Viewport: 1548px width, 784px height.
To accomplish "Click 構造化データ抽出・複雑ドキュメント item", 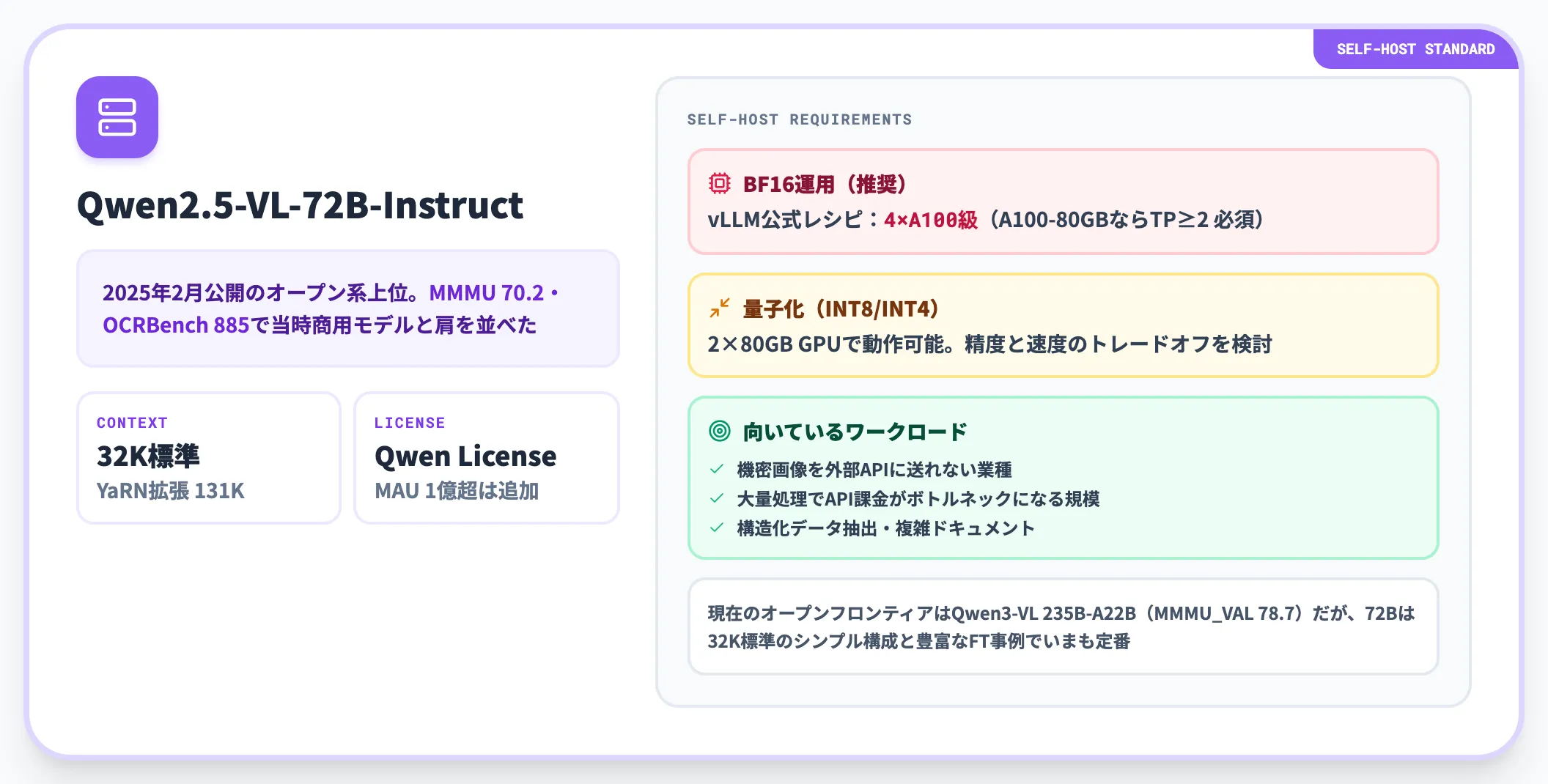I will click(886, 528).
